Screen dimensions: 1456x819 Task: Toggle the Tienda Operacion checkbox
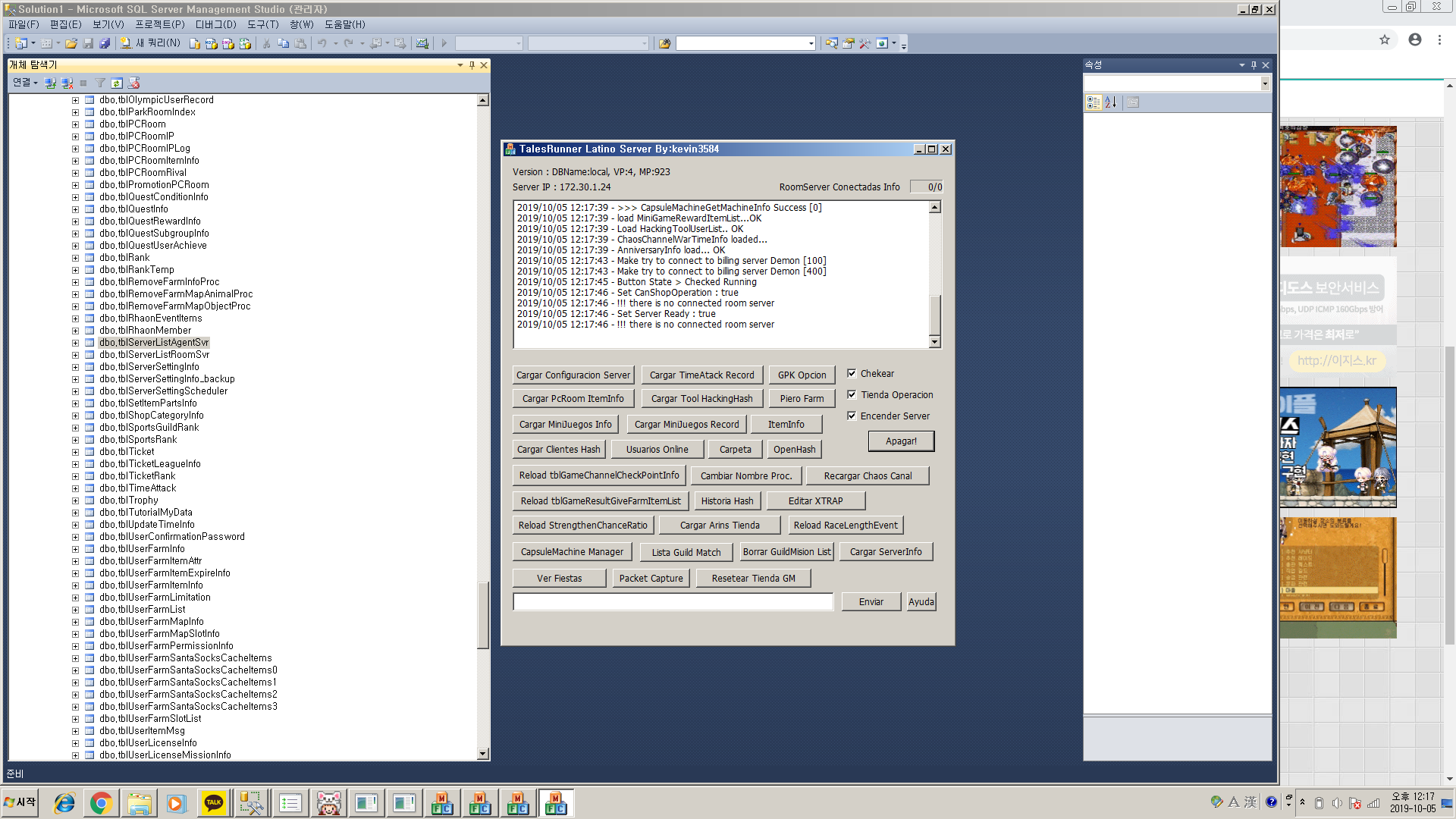(x=852, y=394)
